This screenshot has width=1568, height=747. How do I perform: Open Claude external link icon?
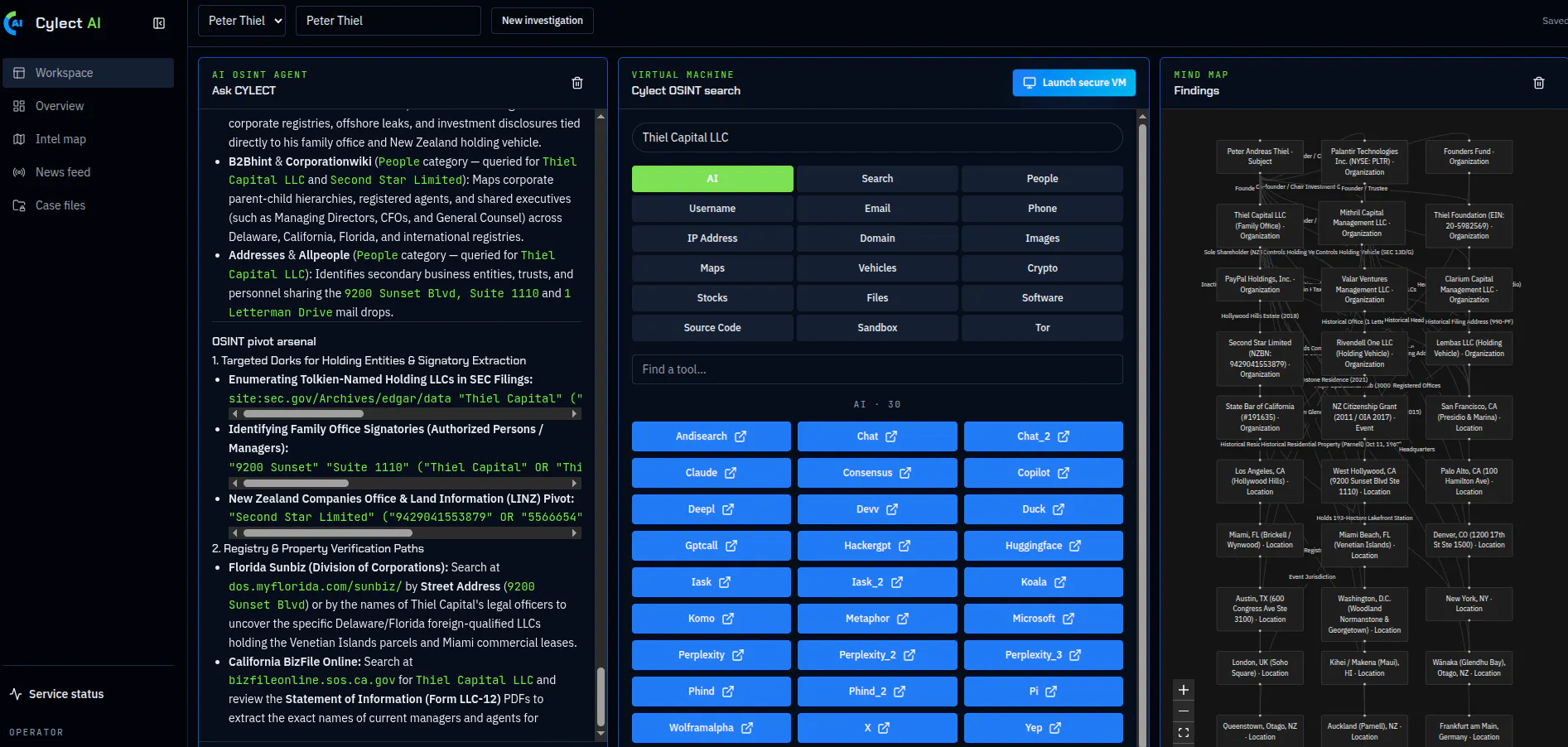731,473
